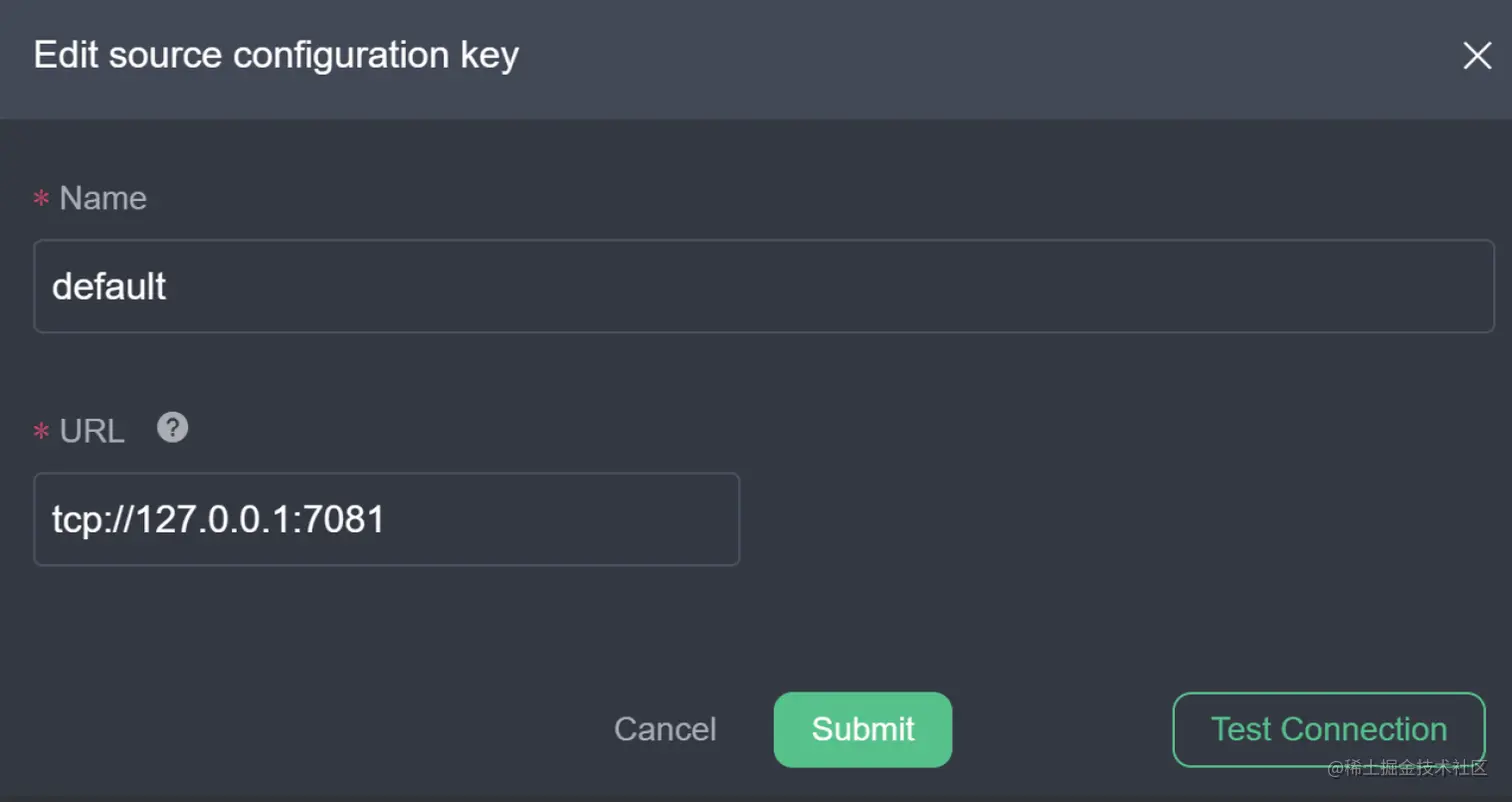Click the URL field label
The image size is (1512, 802).
click(x=91, y=430)
